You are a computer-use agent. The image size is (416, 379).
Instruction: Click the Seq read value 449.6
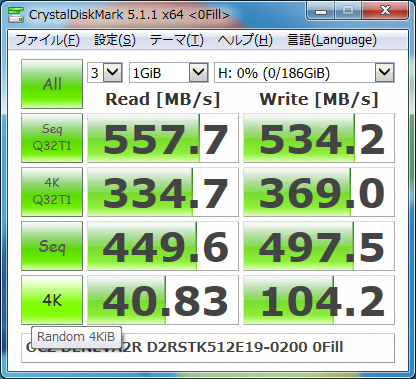163,246
